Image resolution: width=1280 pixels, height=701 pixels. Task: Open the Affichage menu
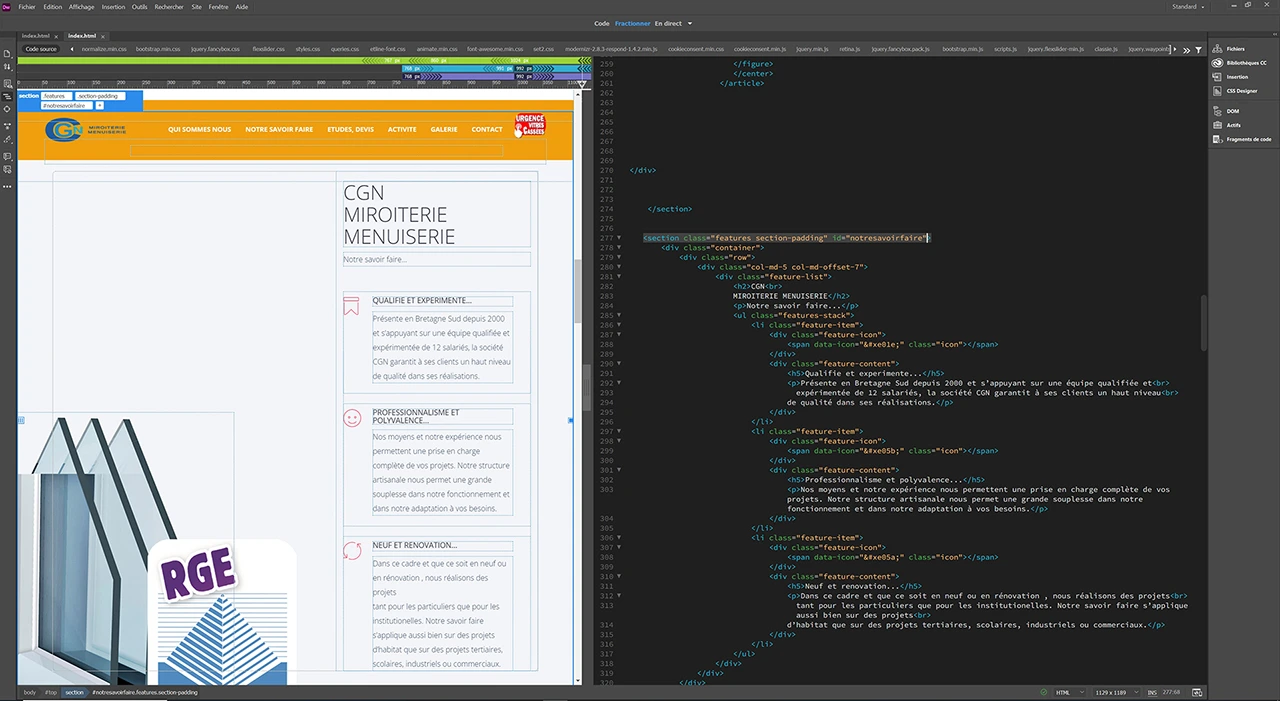[x=82, y=6]
